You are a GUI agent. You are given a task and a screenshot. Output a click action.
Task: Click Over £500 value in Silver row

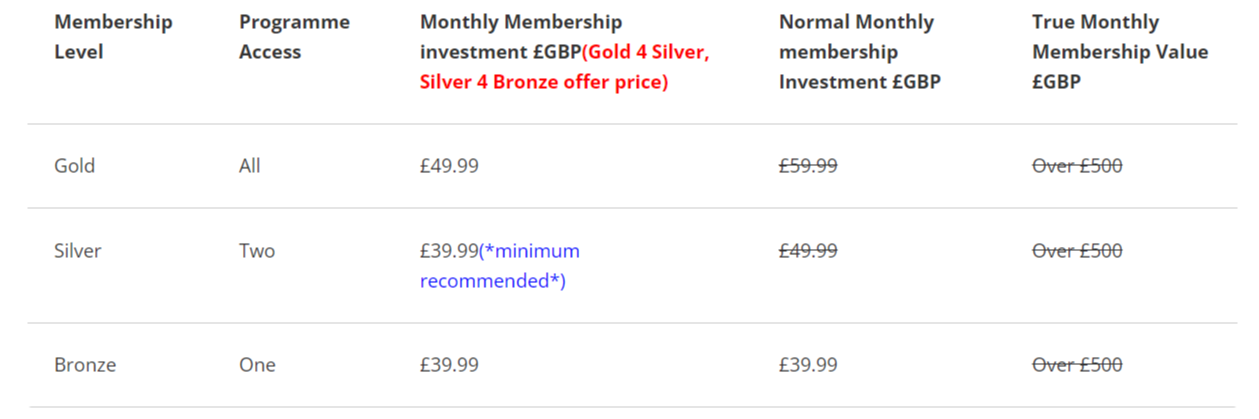1077,251
